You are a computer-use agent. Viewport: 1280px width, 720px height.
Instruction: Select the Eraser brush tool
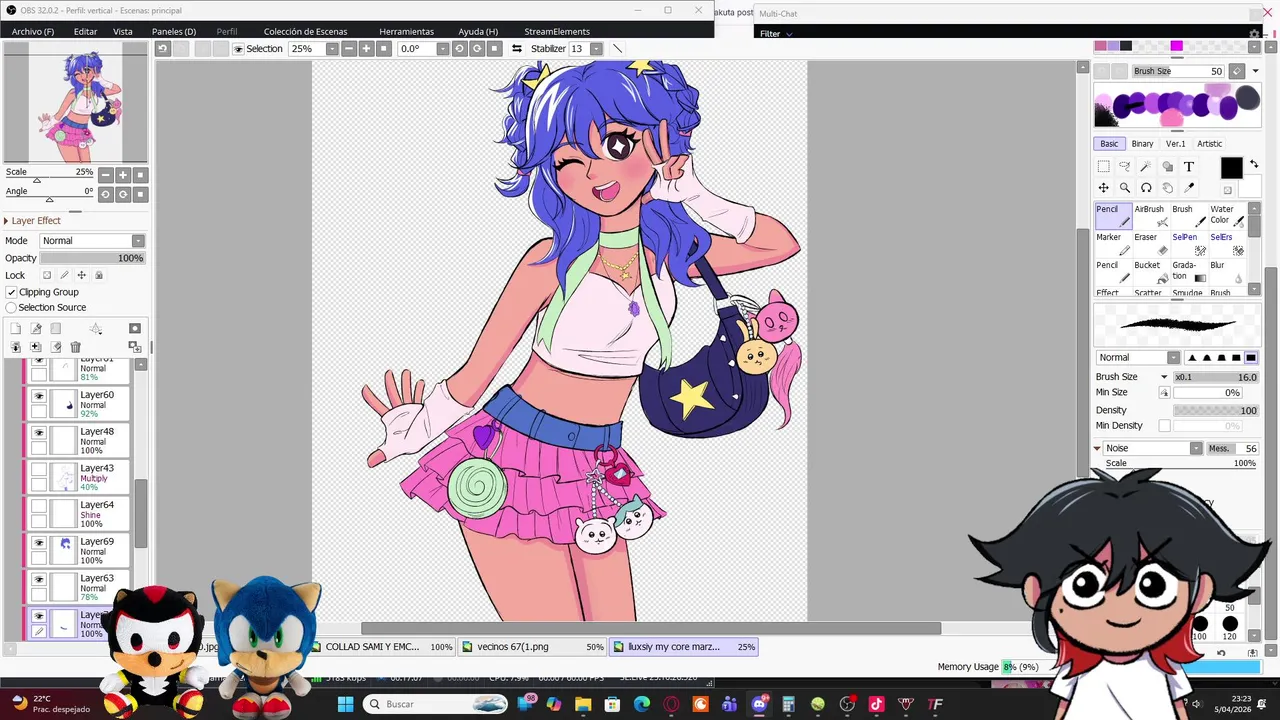pyautogui.click(x=1151, y=243)
